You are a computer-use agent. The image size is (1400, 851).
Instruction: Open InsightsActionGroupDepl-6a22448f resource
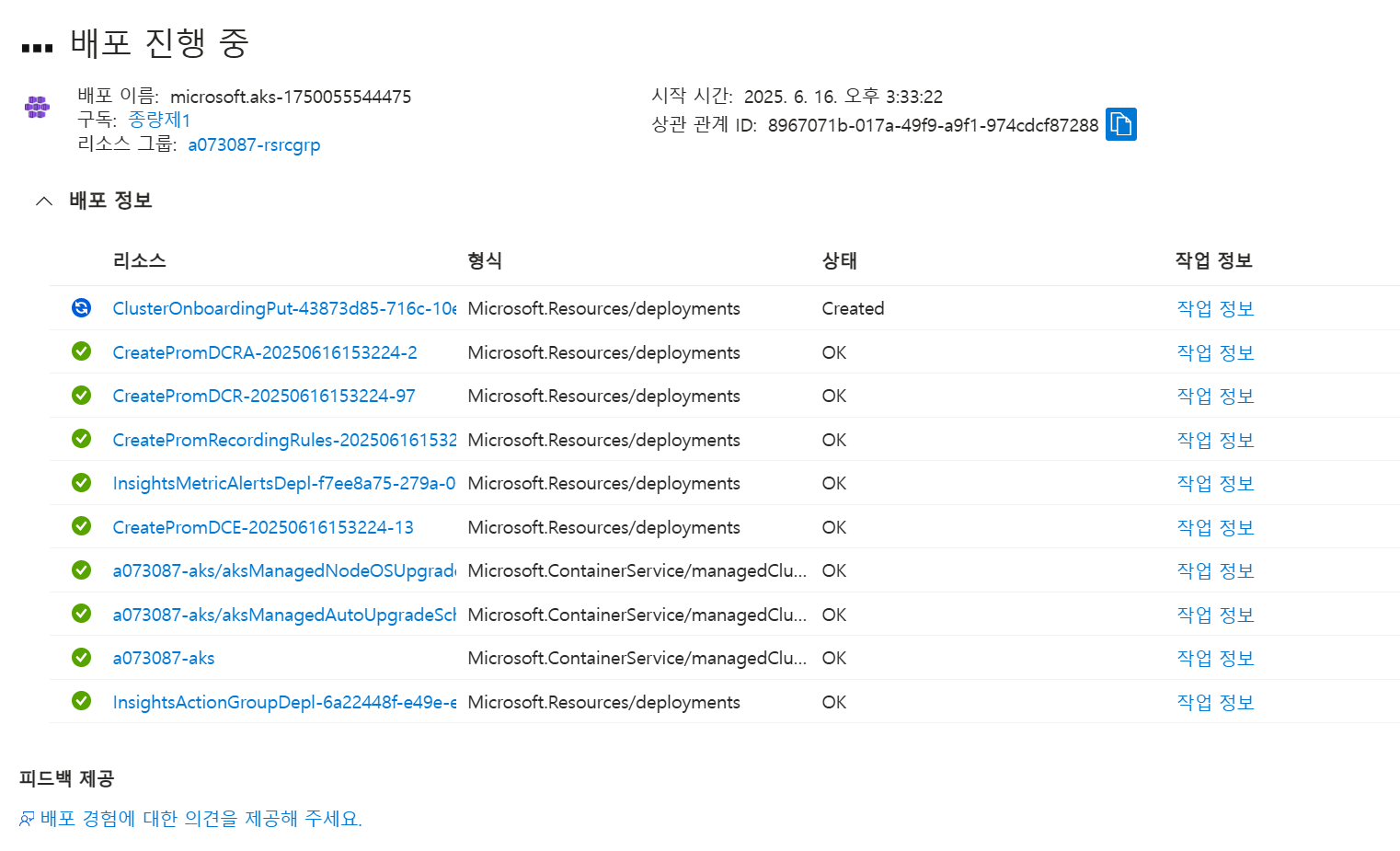click(284, 702)
